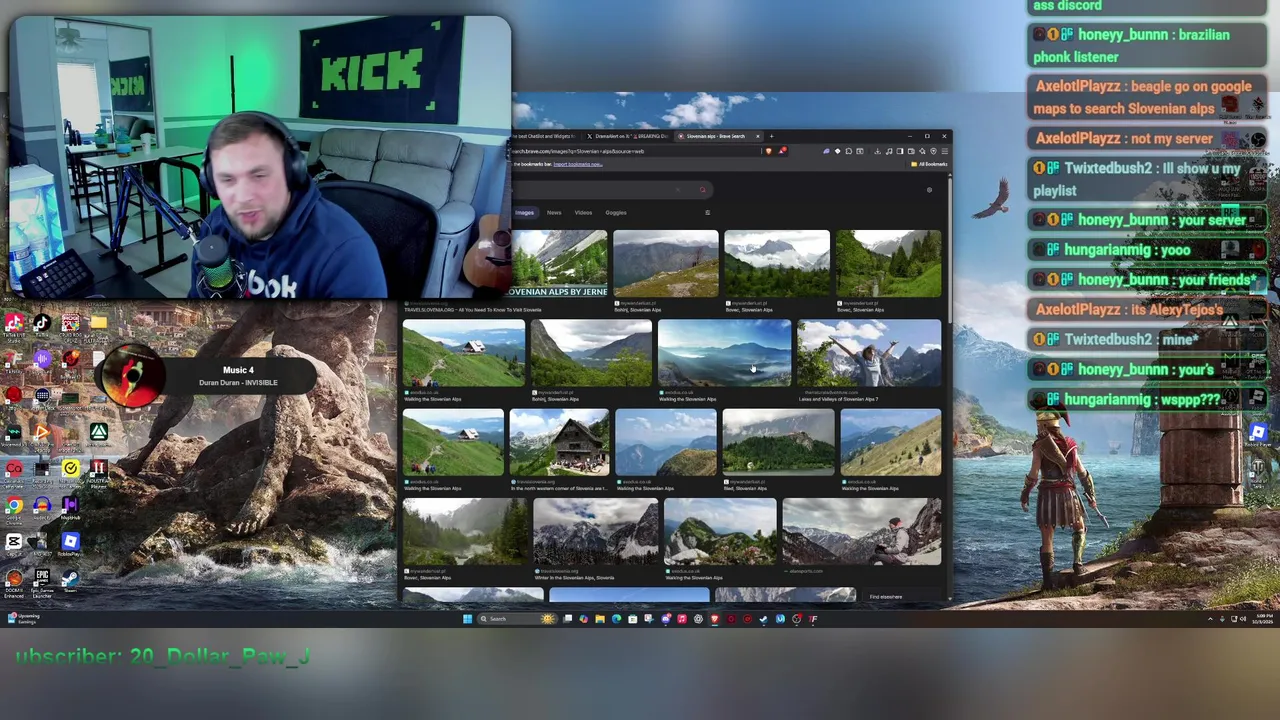Click the taskbar Search box

[516, 619]
